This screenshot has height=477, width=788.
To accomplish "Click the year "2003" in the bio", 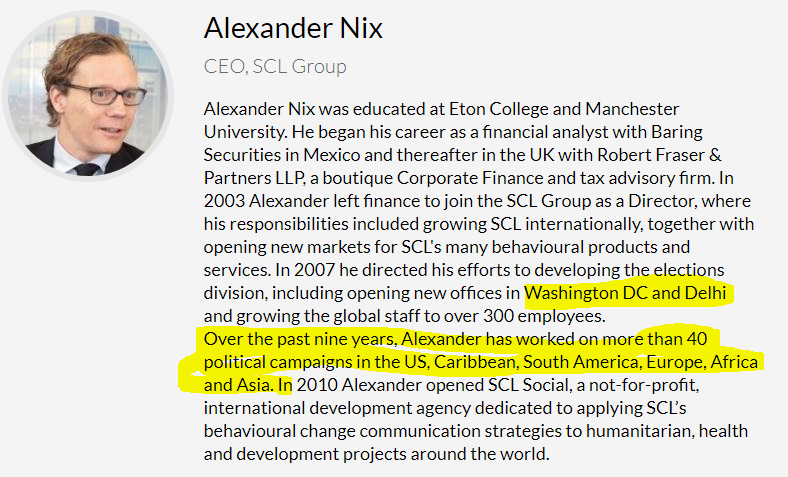I will point(225,200).
